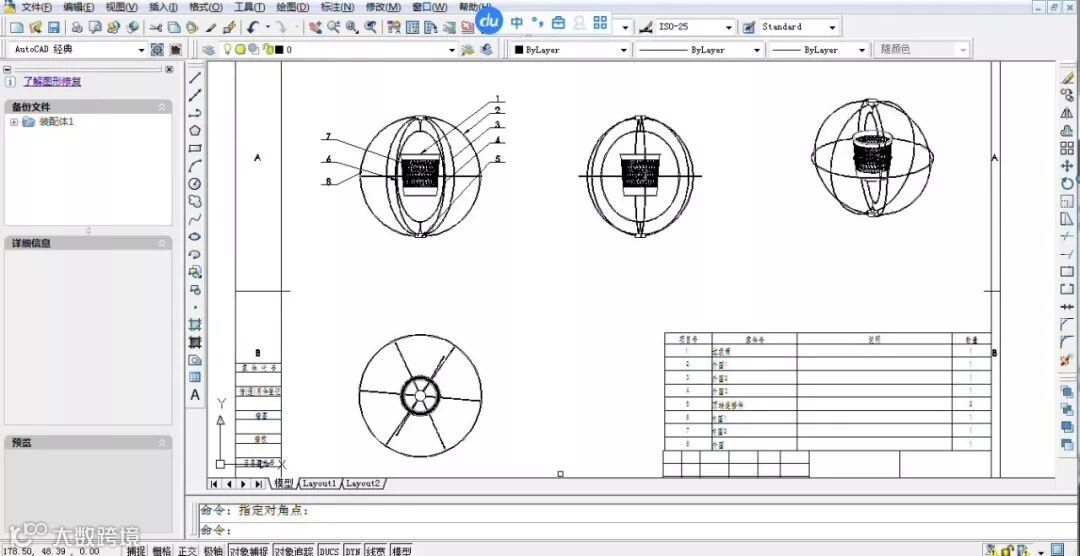Viewport: 1080px width, 556px height.
Task: Expand the 装配体1 backup file tree node
Action: pos(14,122)
